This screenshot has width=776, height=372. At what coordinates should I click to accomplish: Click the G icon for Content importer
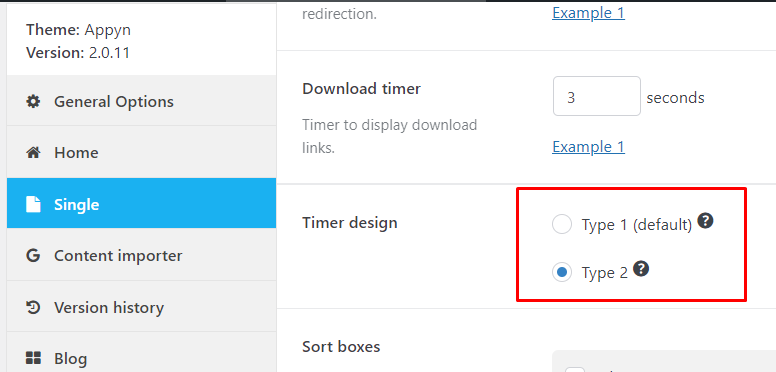pos(33,256)
